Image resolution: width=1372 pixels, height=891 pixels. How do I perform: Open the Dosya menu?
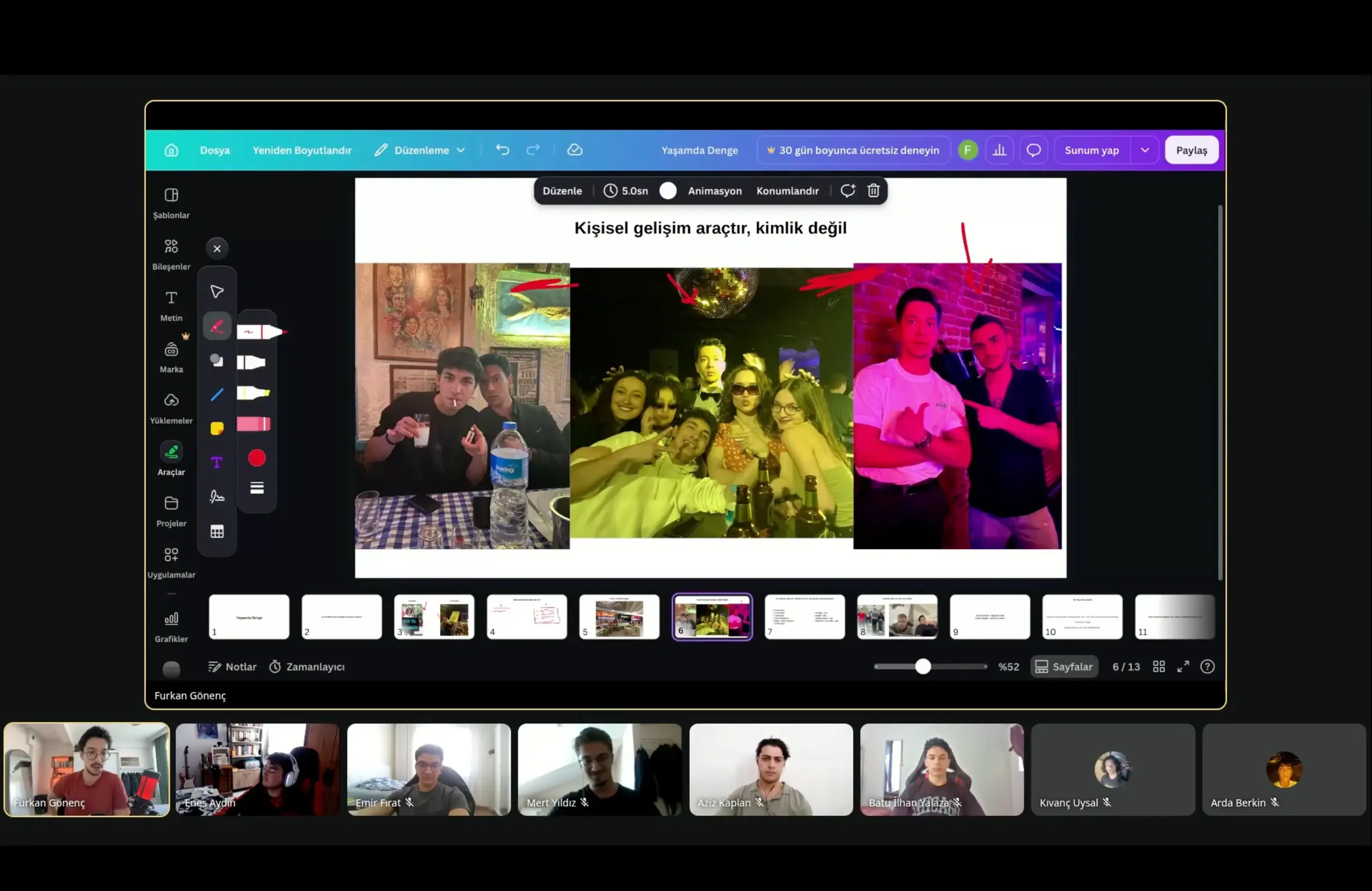pos(215,151)
